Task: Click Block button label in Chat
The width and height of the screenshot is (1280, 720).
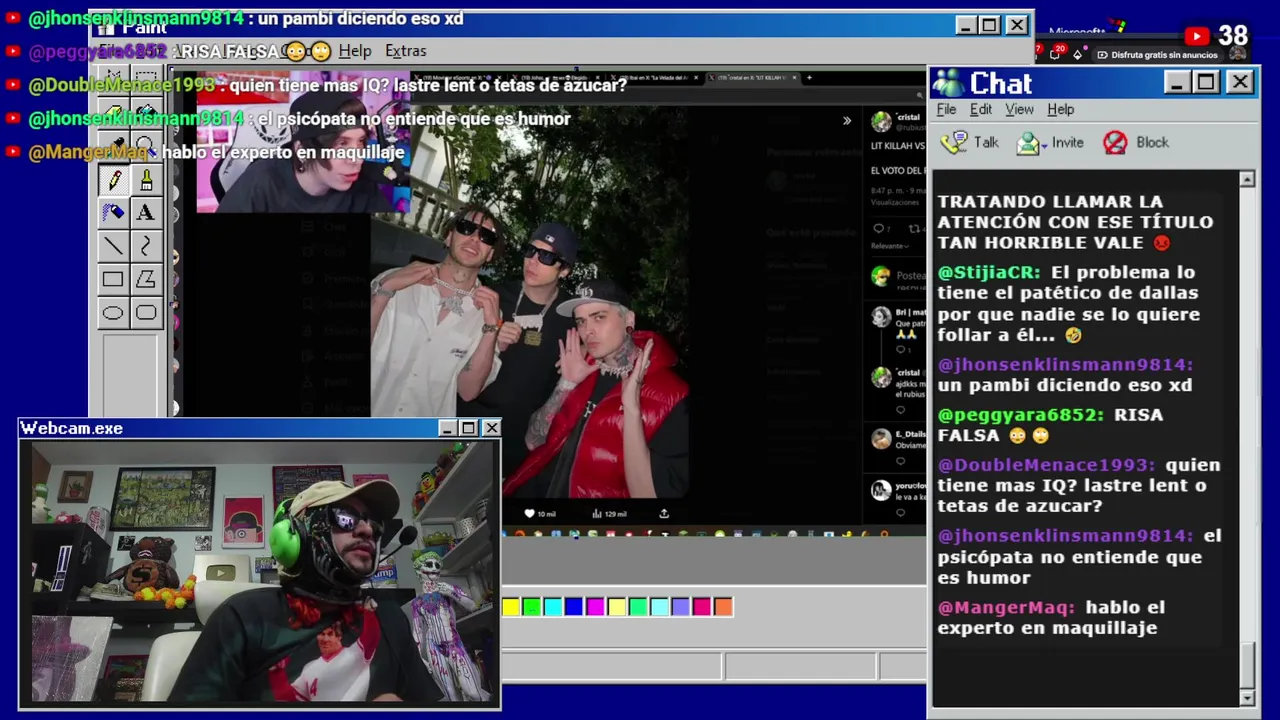Action: tap(1152, 142)
